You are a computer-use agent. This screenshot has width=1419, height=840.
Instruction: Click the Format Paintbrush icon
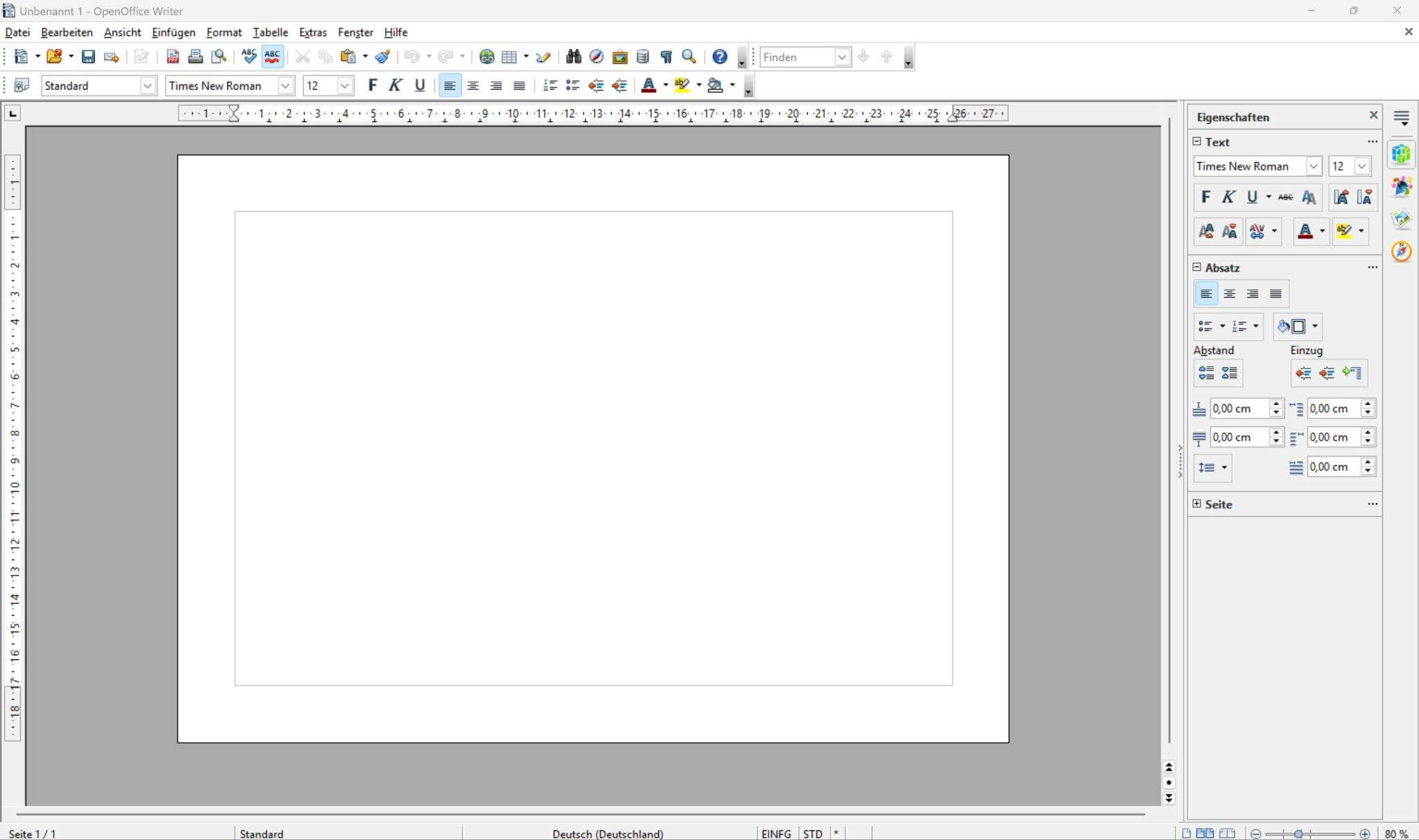tap(382, 57)
